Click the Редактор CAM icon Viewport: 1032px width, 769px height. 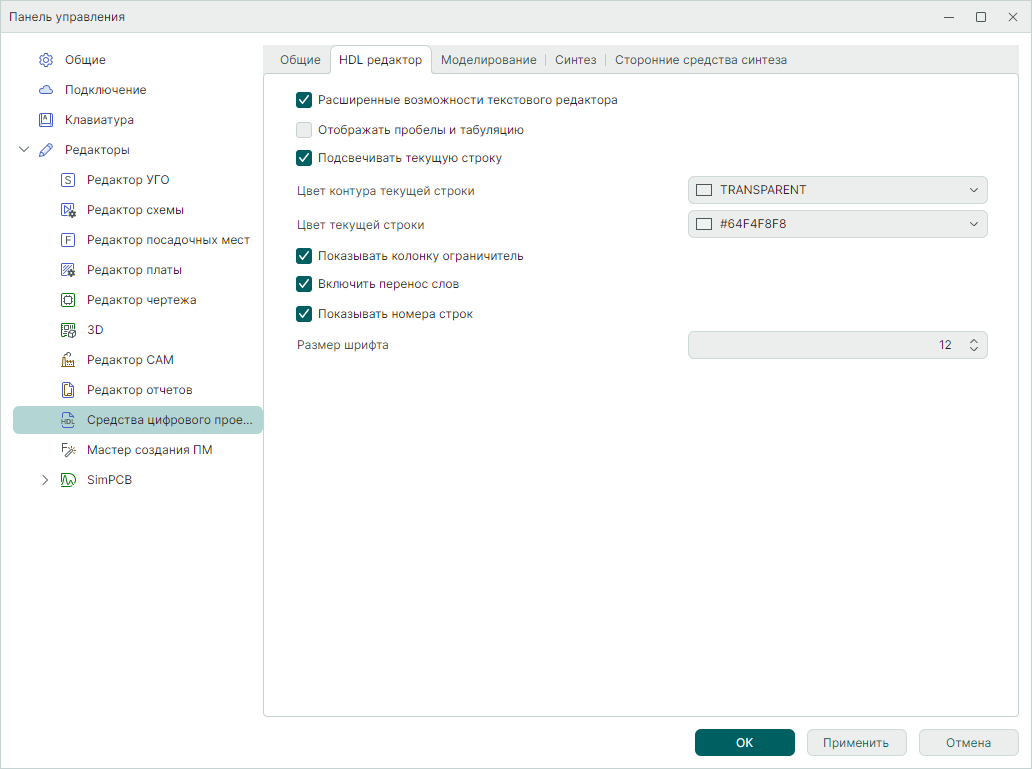pos(68,360)
